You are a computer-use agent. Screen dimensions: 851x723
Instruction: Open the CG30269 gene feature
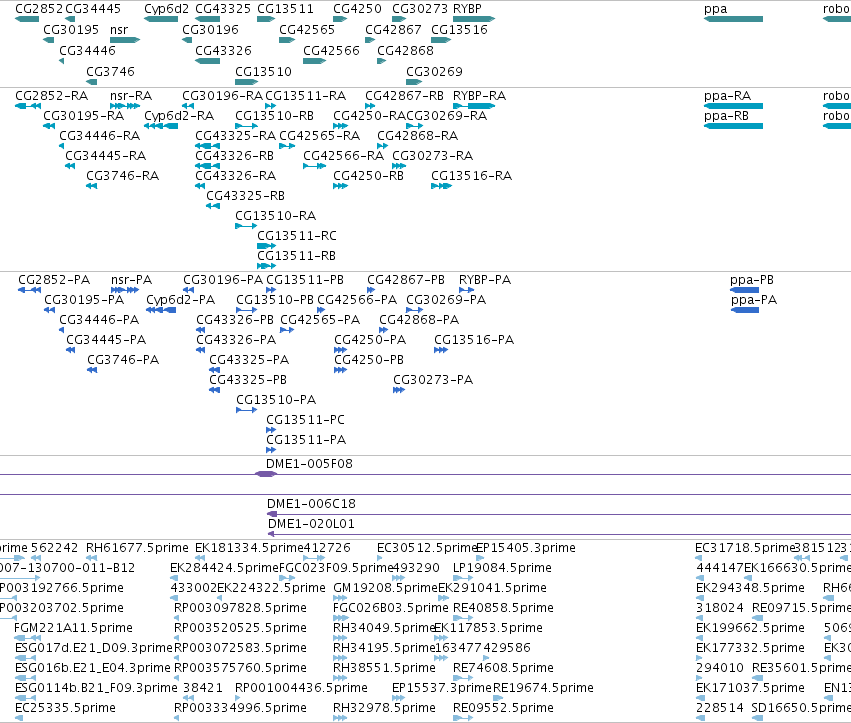pyautogui.click(x=414, y=83)
